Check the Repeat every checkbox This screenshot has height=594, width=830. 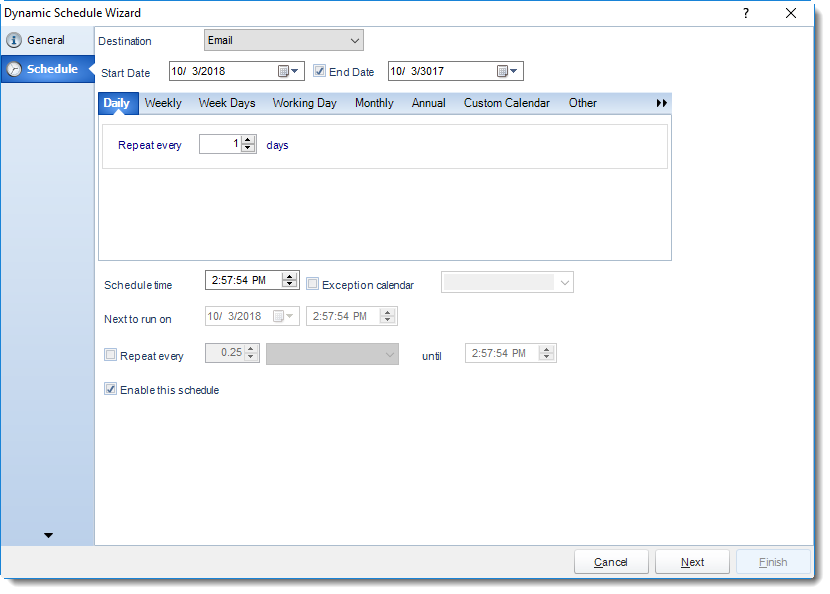coord(110,355)
